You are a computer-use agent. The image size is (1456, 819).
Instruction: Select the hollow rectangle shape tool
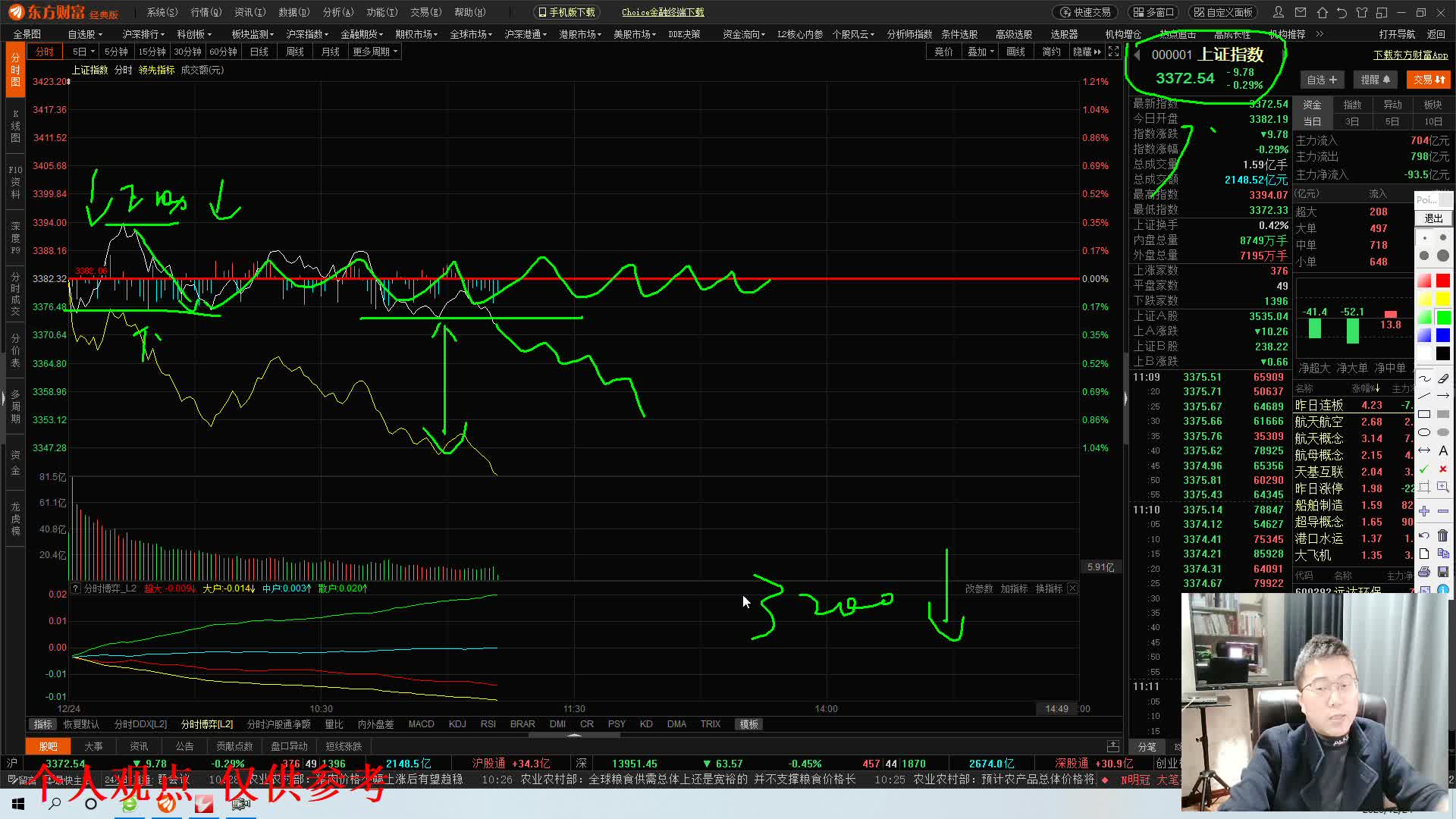[x=1424, y=414]
